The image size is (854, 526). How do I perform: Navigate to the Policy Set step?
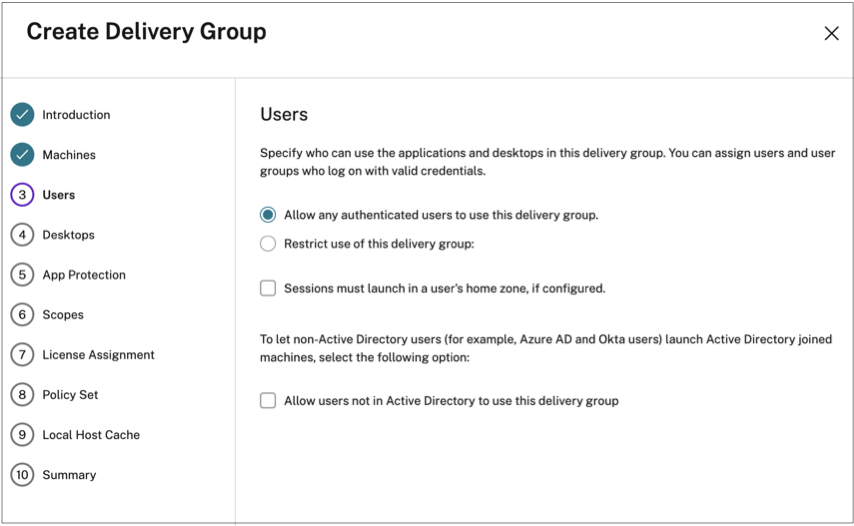point(70,395)
